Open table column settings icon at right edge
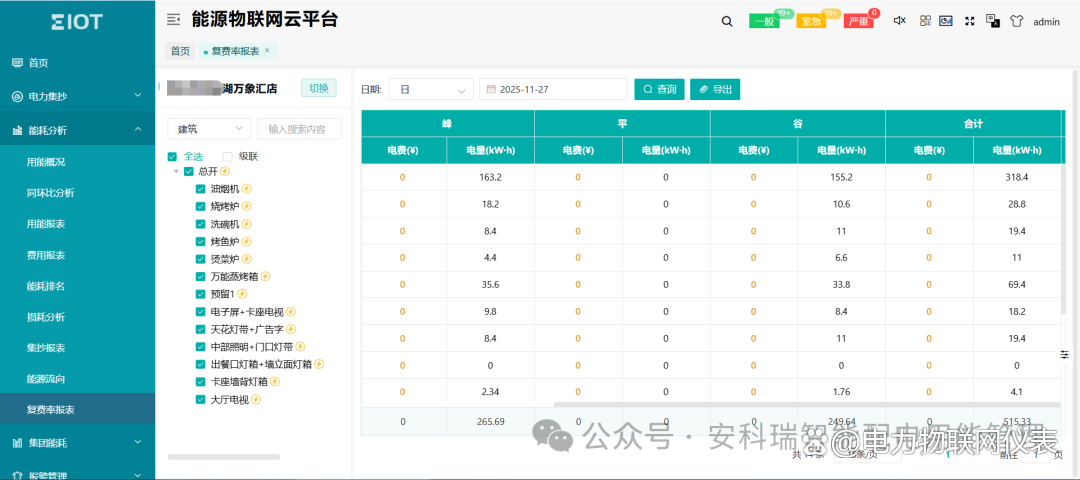The image size is (1080, 480). (x=1065, y=354)
